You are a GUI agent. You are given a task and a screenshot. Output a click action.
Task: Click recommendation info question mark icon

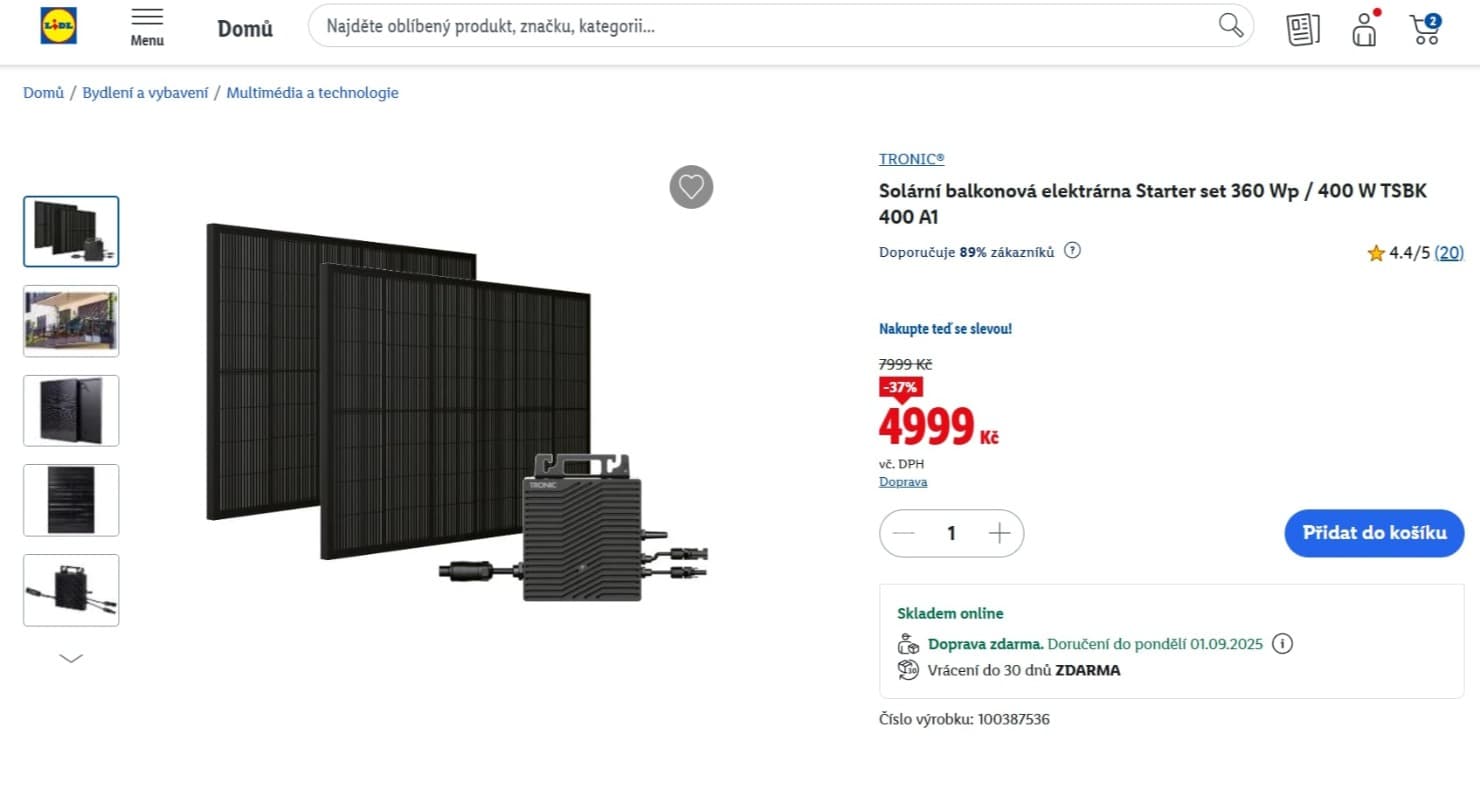click(x=1072, y=251)
